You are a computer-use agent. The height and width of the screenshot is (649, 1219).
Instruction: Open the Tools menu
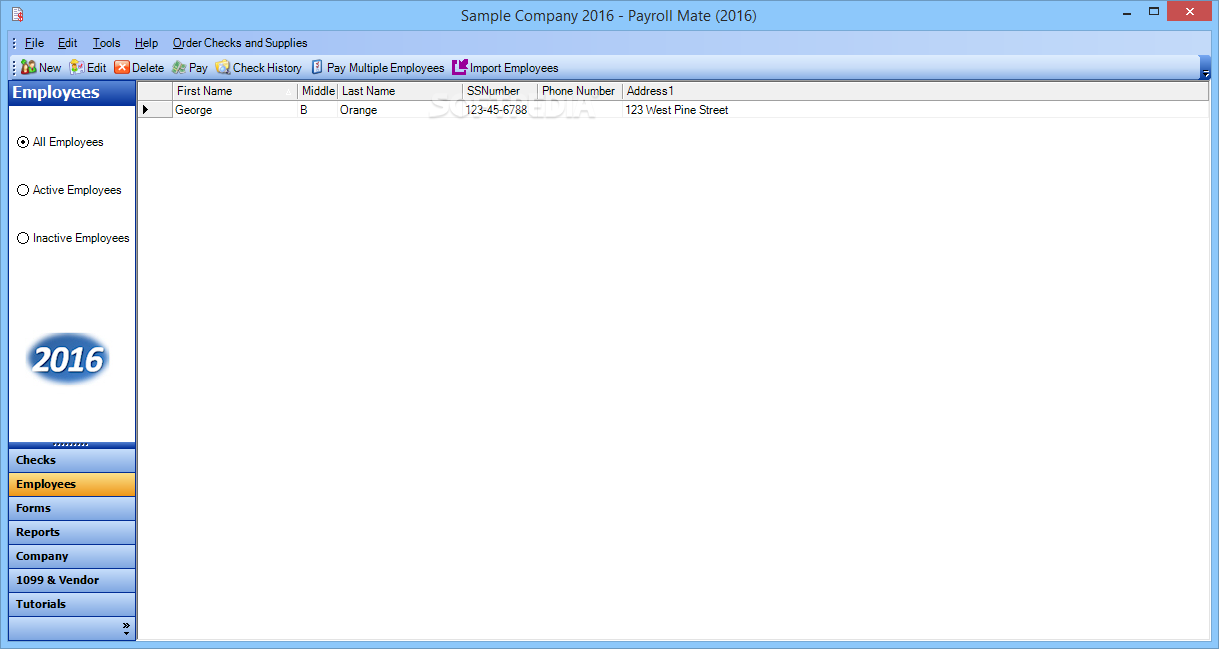[106, 43]
